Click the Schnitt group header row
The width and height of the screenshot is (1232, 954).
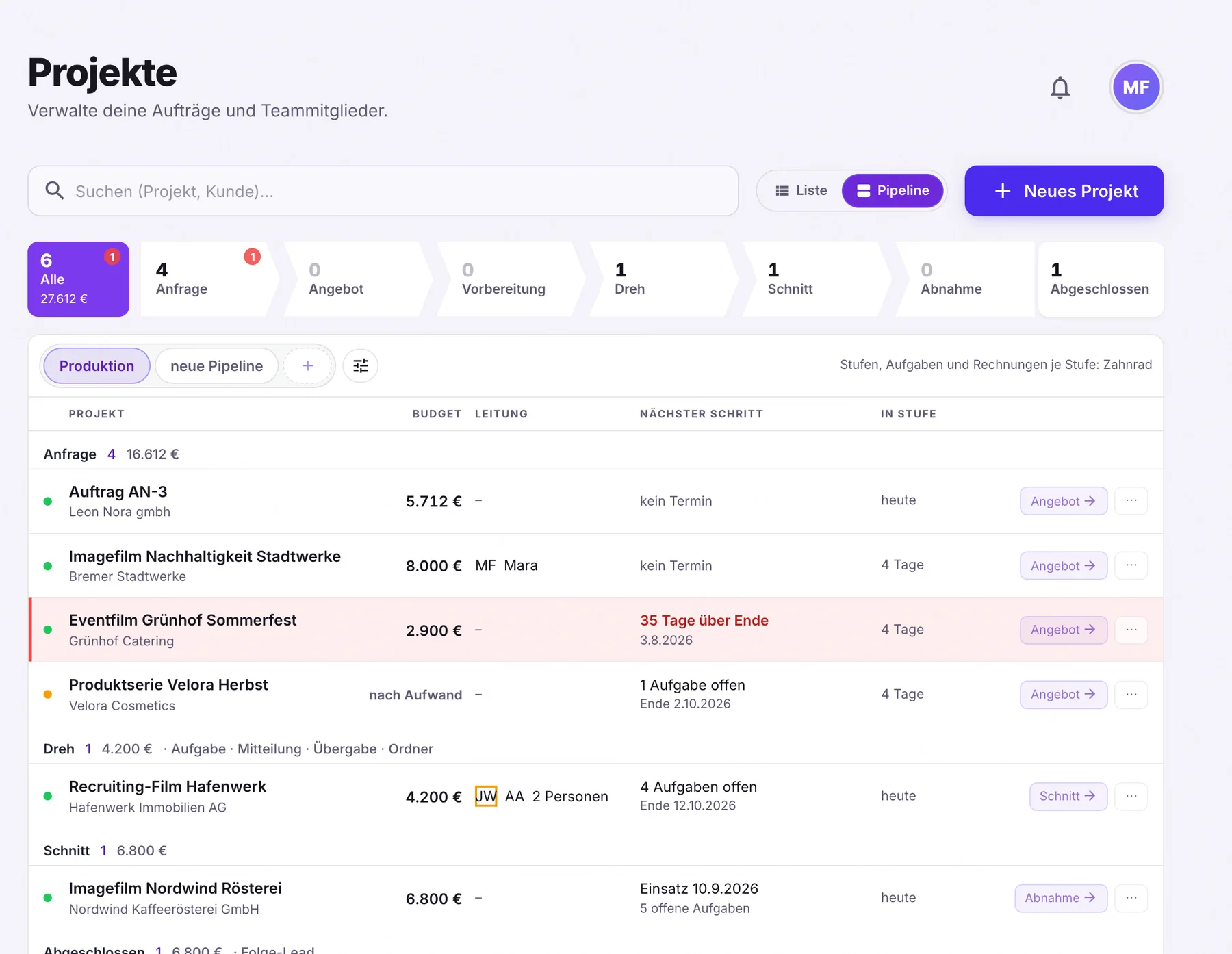[595, 850]
